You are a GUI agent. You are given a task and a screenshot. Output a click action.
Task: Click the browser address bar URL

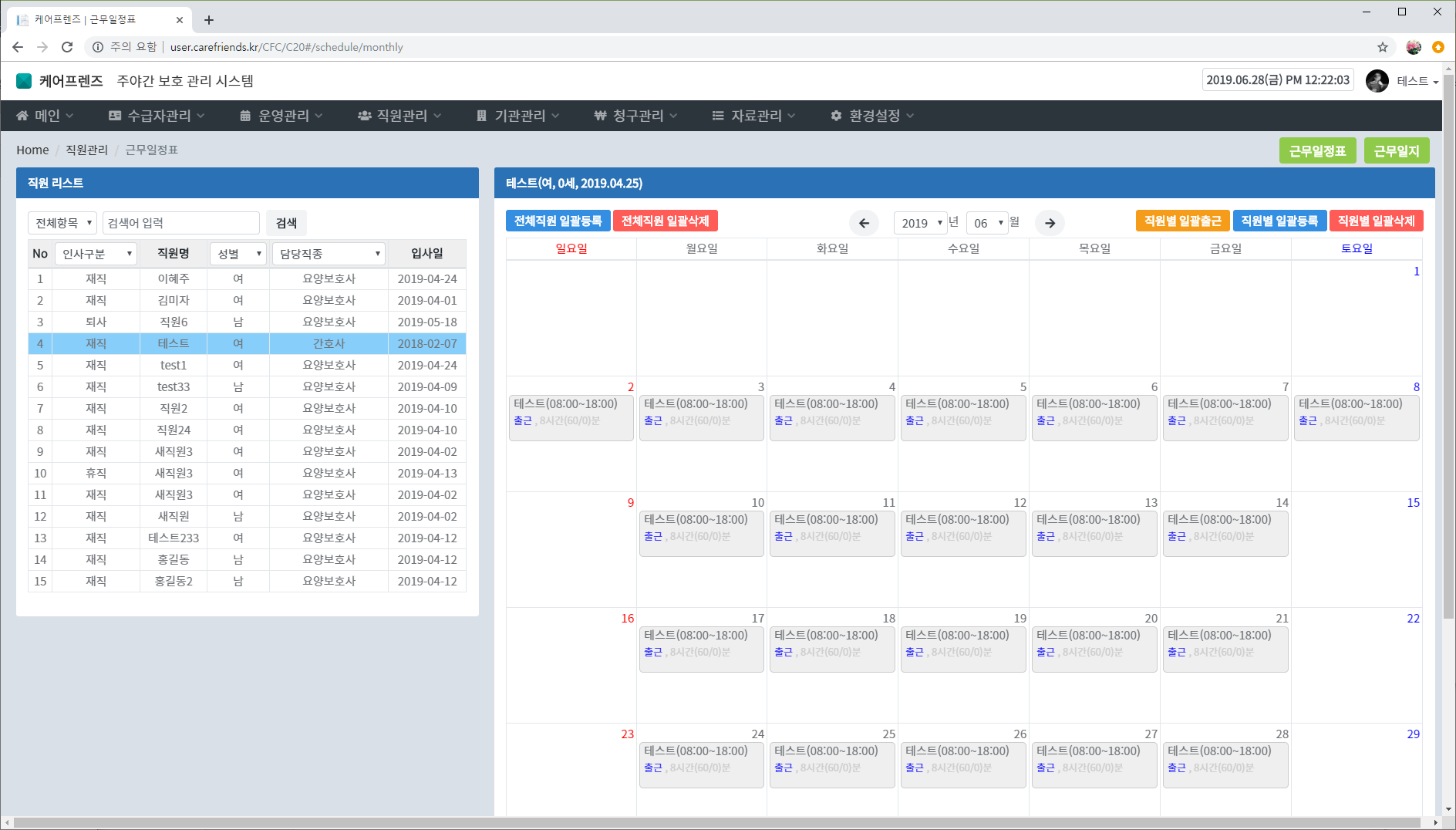[287, 47]
